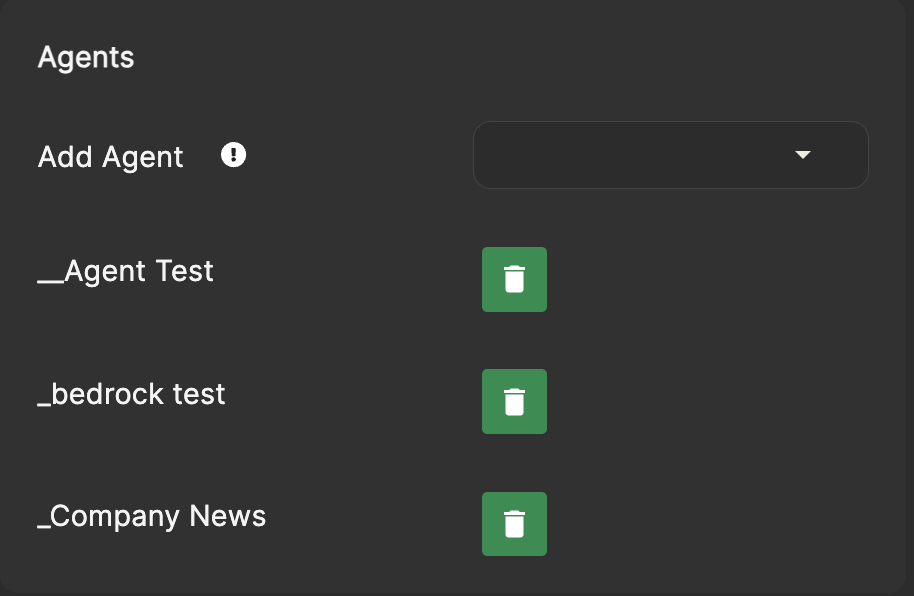The width and height of the screenshot is (914, 596).
Task: Delete the _Company News agent
Action: pos(514,524)
